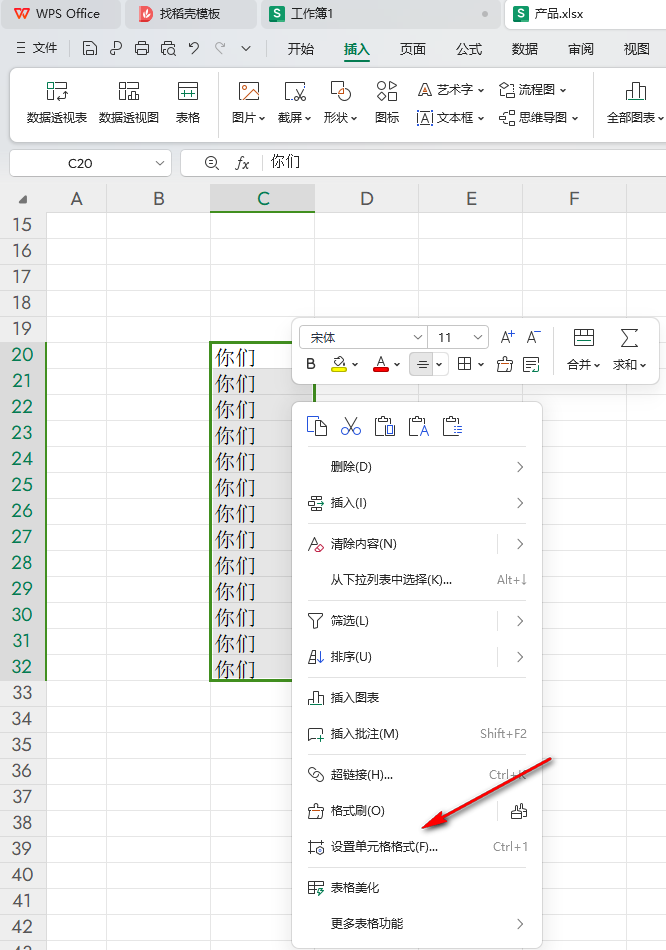This screenshot has width=666, height=950.
Task: Click the Save icon in quick access toolbar
Action: click(90, 48)
